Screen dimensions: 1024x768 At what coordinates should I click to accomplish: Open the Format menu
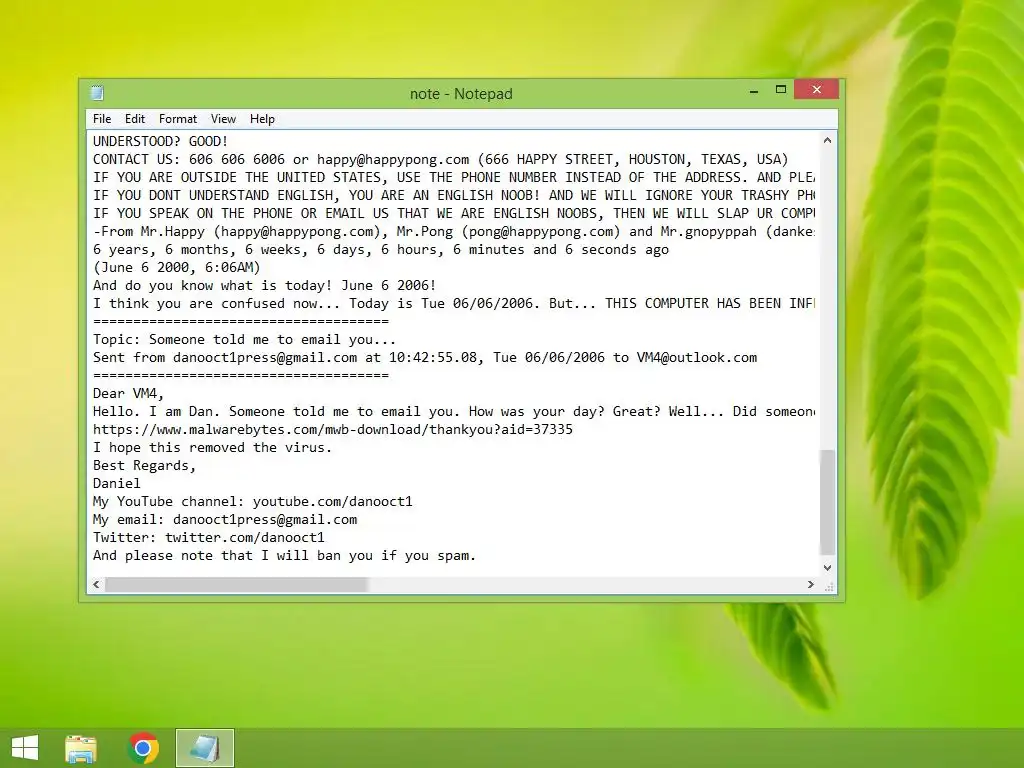click(x=178, y=119)
